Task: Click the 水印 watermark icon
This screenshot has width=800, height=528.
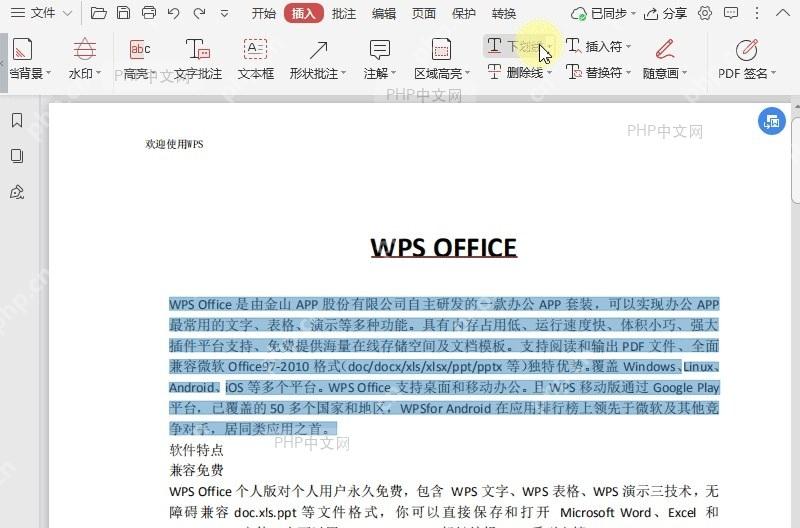Action: tap(84, 49)
